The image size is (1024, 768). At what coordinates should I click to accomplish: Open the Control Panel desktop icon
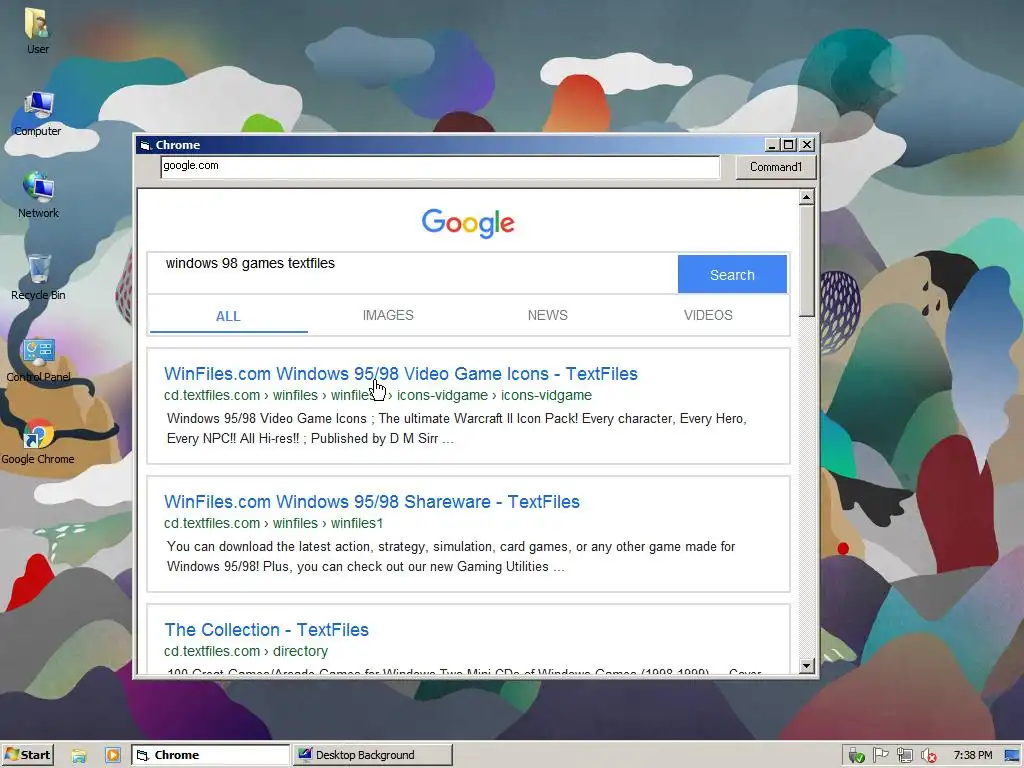click(x=38, y=359)
